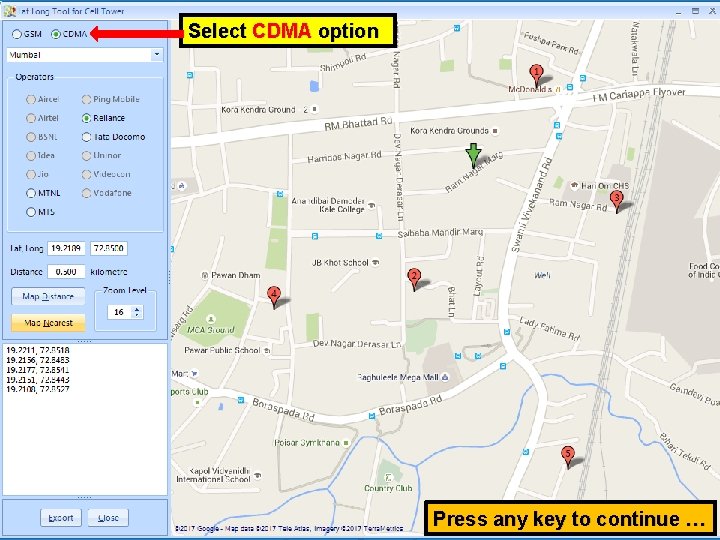Click the McDonald's place icon on map

[558, 90]
